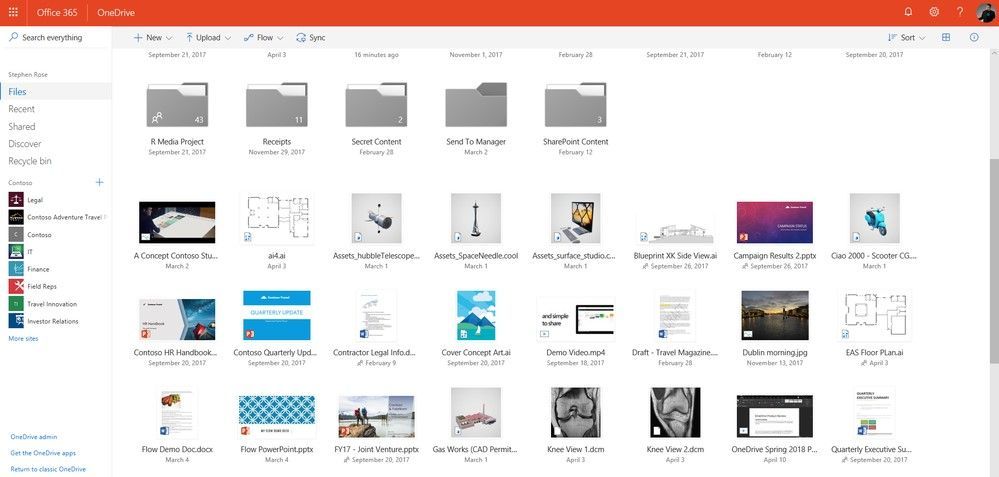Add a site with the Contoso plus icon

point(99,183)
